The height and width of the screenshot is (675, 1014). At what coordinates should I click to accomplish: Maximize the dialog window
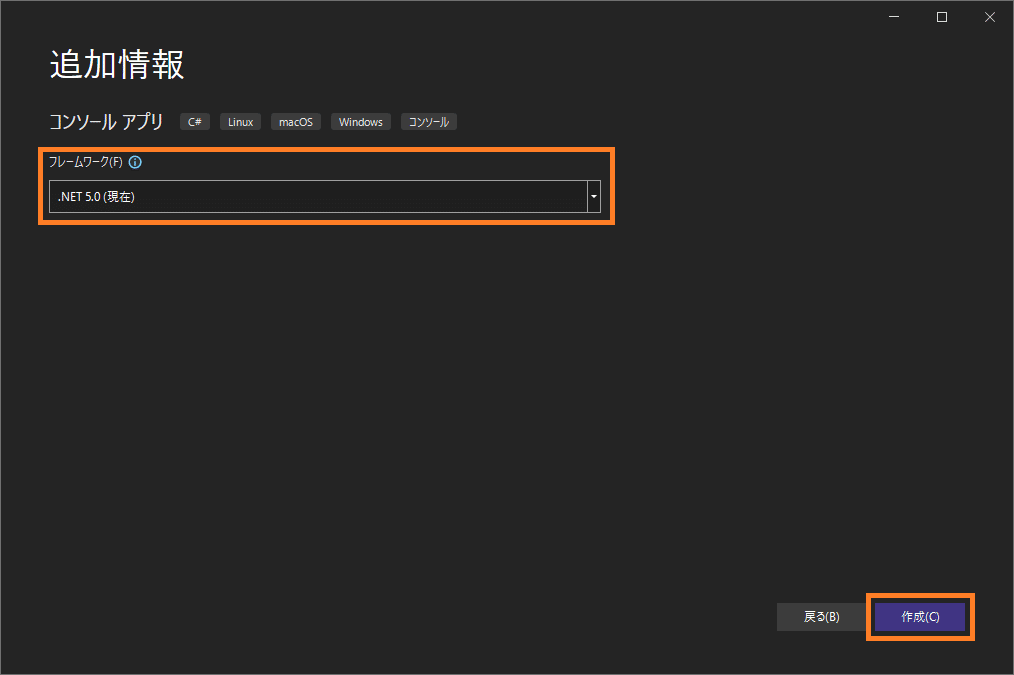[x=942, y=17]
